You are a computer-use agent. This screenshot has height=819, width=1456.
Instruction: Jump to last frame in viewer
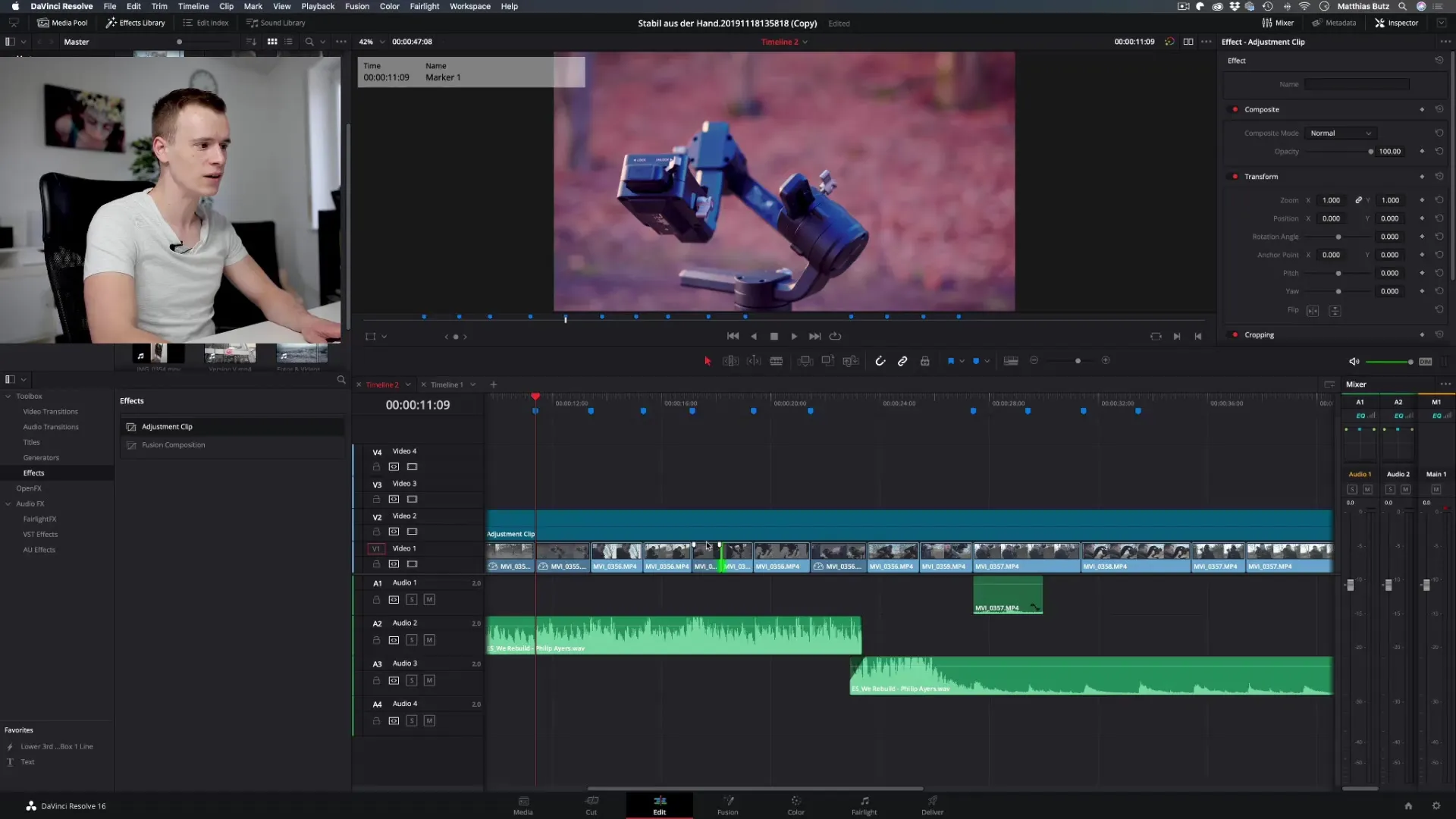814,336
